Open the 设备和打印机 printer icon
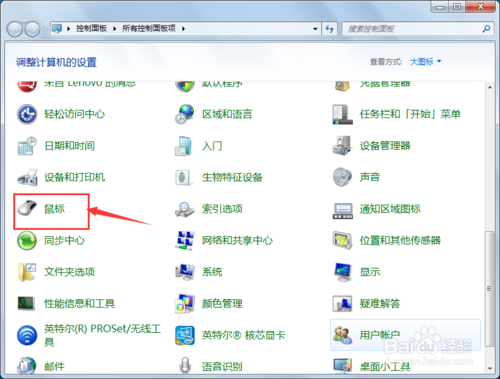This screenshot has height=379, width=500. tap(27, 177)
